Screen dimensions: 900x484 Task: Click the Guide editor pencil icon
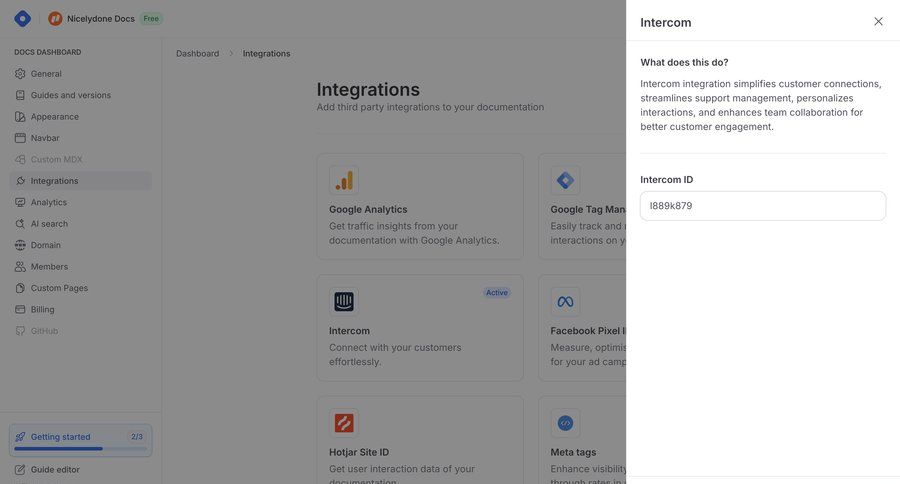[20, 470]
